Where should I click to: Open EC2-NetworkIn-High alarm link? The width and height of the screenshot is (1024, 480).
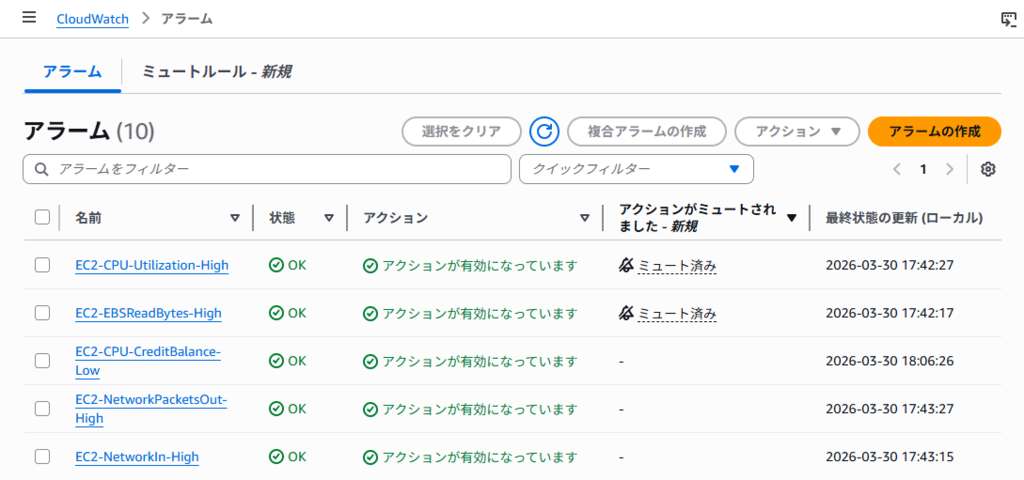tap(137, 456)
